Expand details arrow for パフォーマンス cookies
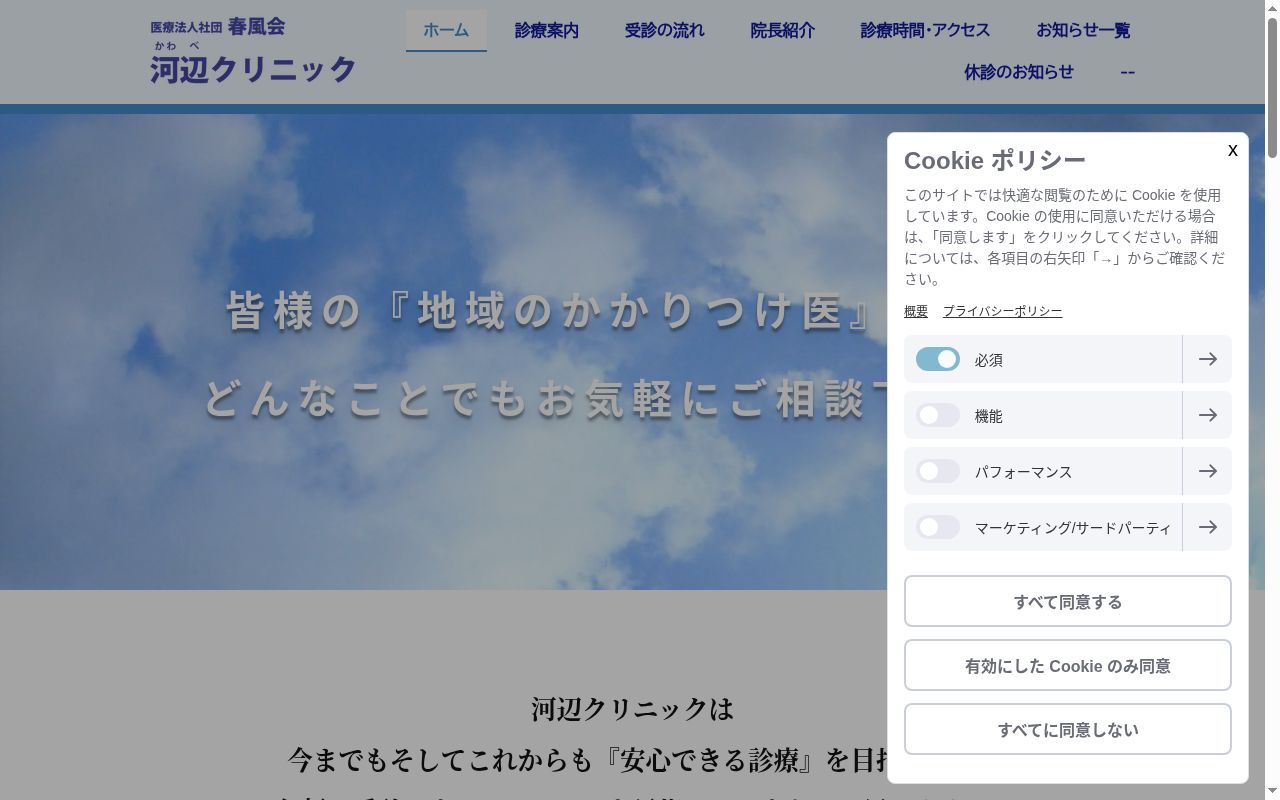Screen dimensions: 1280x800 tap(1207, 471)
